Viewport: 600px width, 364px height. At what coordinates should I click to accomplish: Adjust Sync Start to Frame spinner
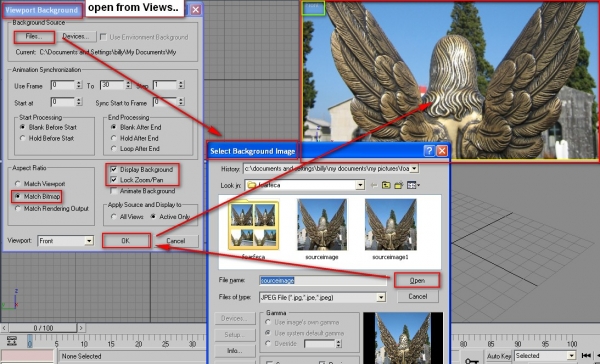[x=181, y=102]
